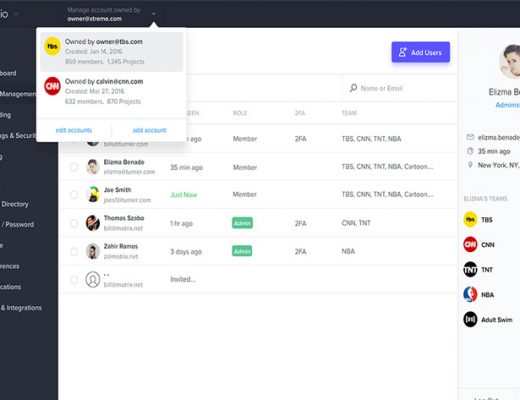Click Admin badge for Thomas Szabo

(x=242, y=223)
